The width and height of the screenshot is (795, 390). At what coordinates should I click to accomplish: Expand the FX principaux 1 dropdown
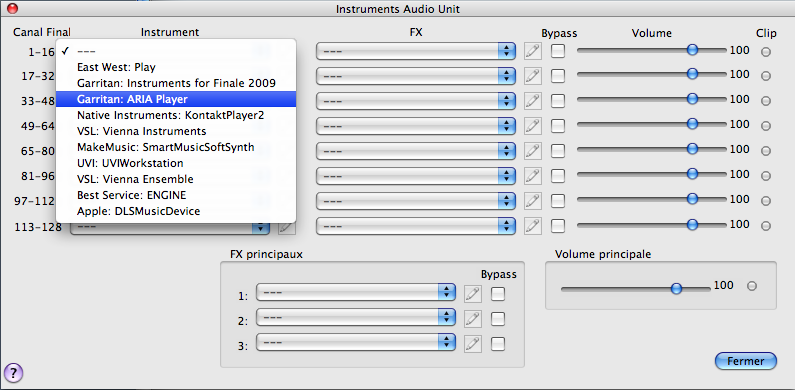(356, 293)
